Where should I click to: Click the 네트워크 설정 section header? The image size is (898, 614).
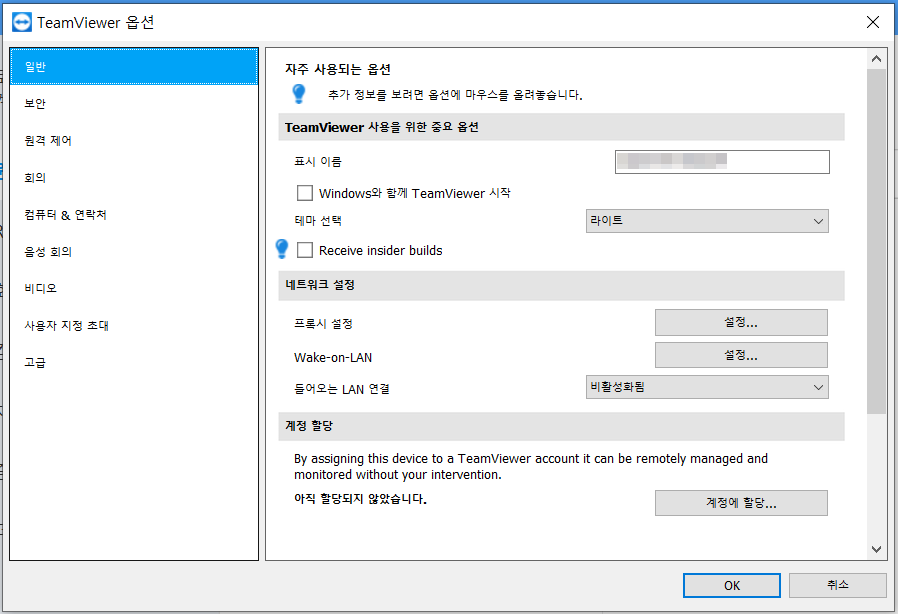click(x=561, y=285)
